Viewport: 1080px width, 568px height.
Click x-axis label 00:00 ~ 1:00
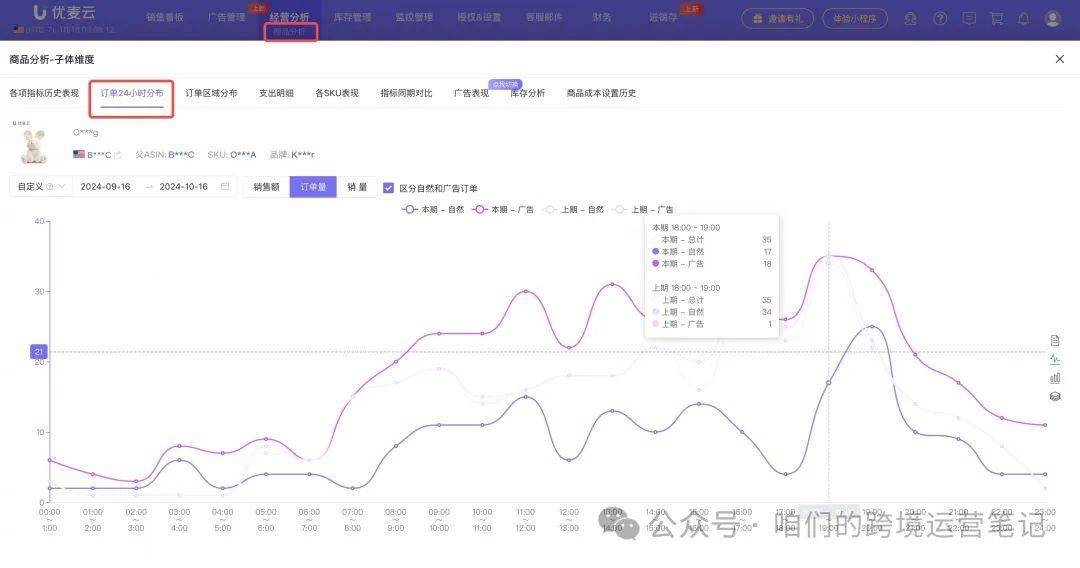click(x=50, y=520)
